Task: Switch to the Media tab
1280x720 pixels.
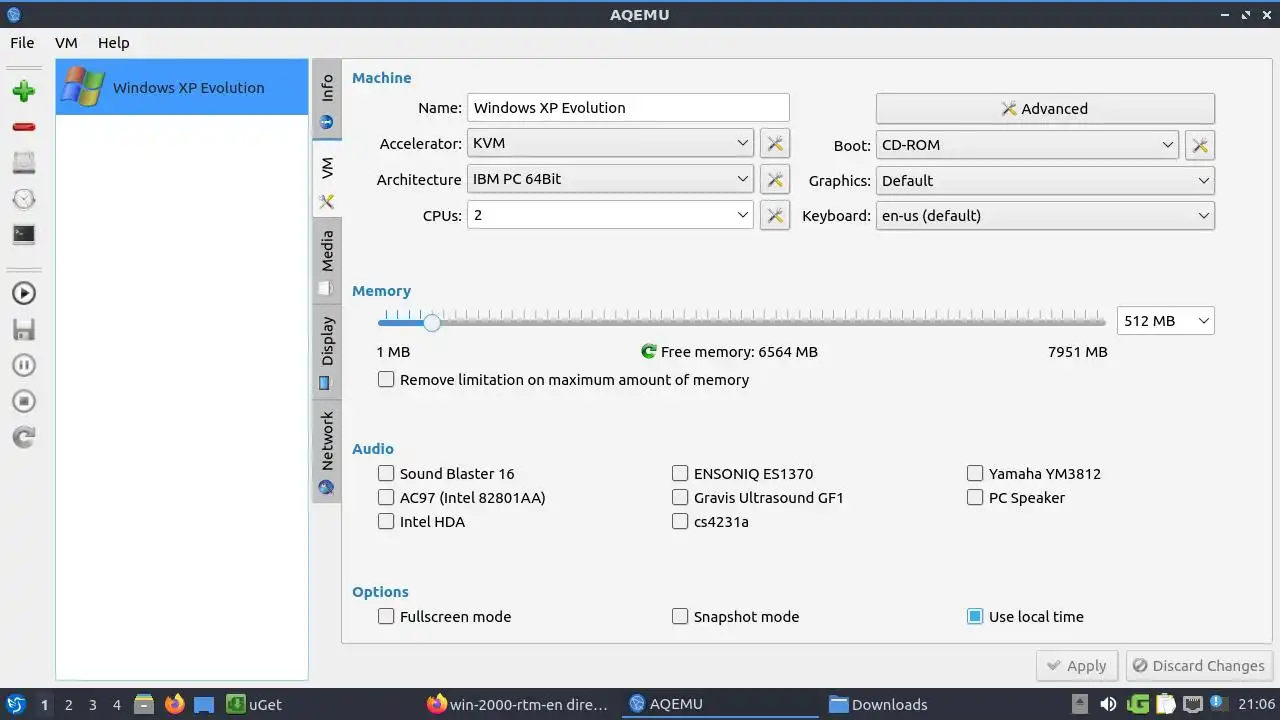Action: (x=326, y=261)
